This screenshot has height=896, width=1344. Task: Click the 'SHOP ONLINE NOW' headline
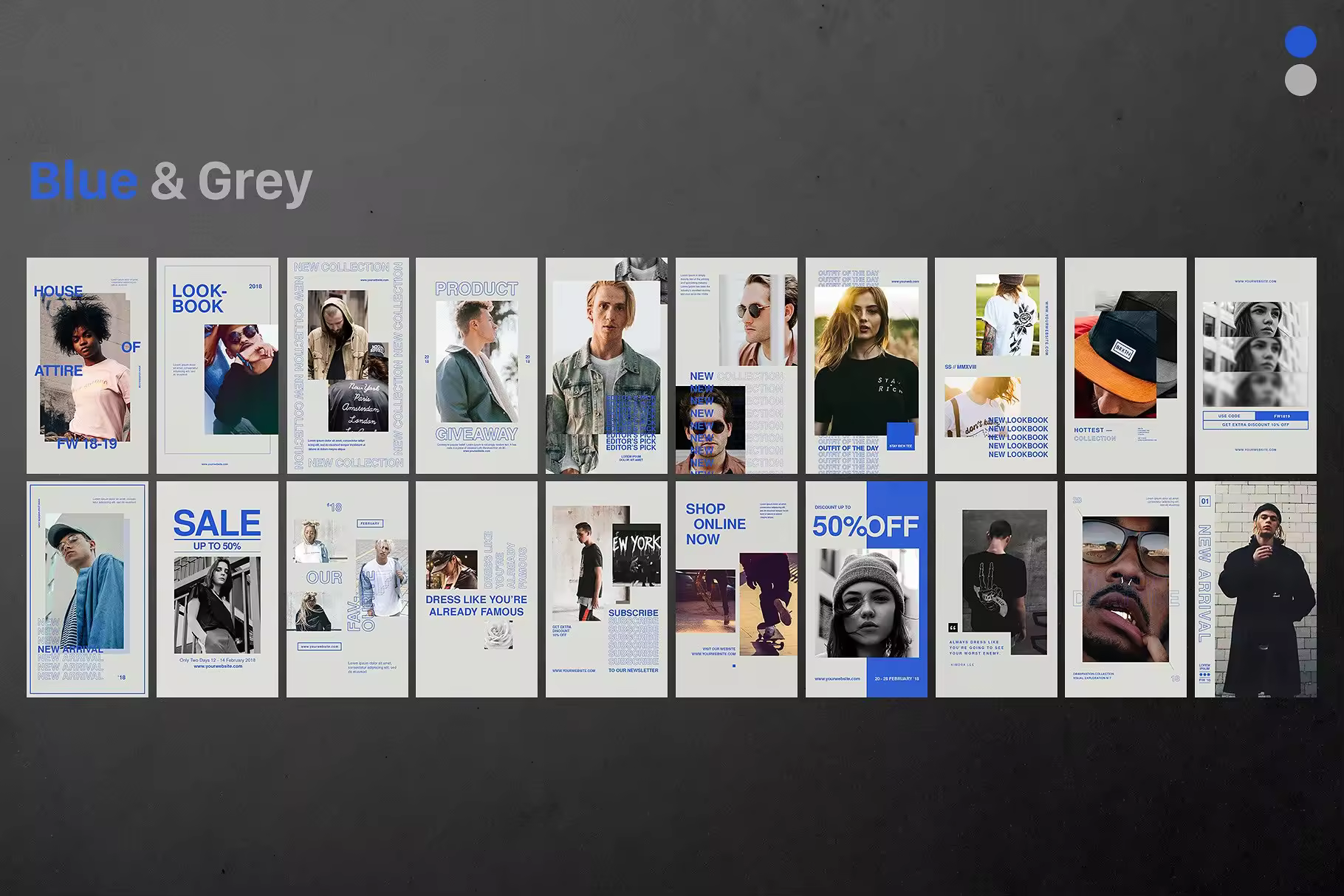click(x=715, y=524)
